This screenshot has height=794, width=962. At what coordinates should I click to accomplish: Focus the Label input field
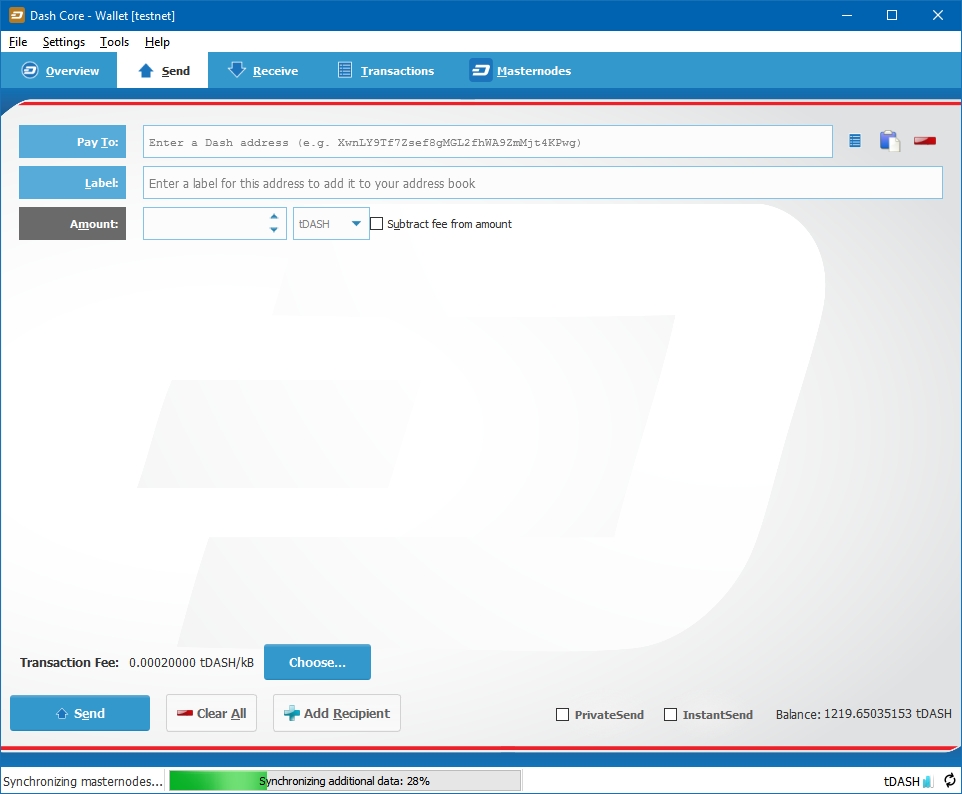pyautogui.click(x=542, y=183)
